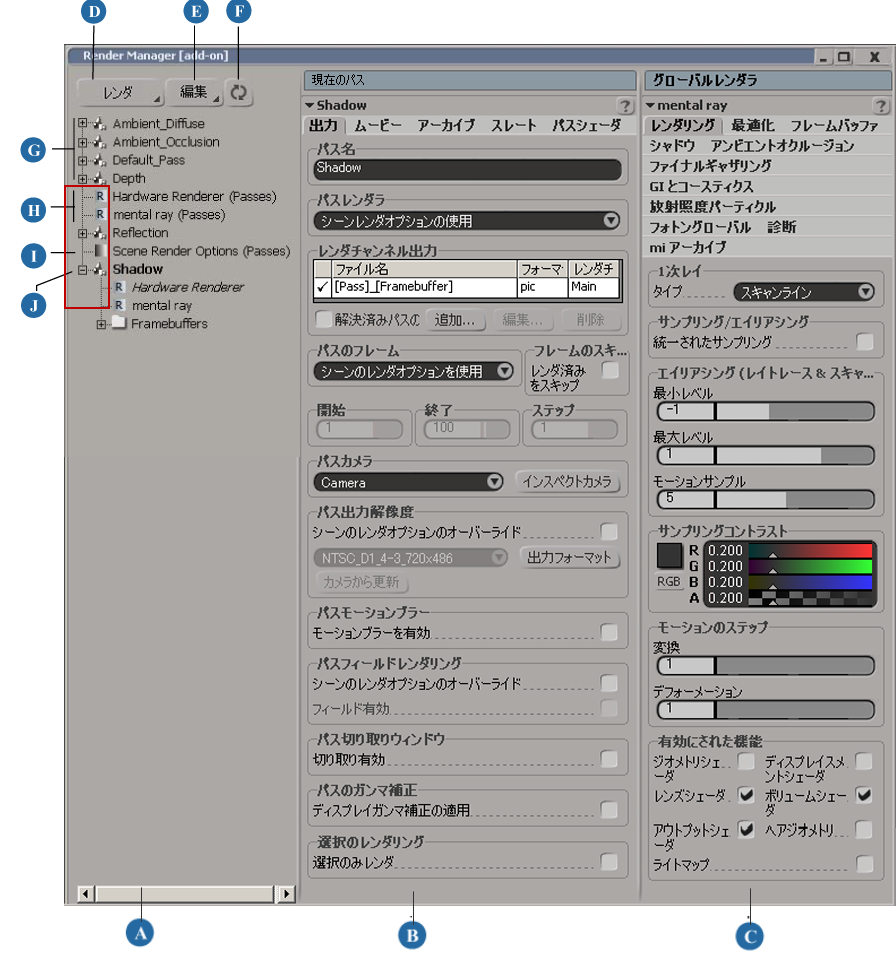Open the 編集 menu button

pyautogui.click(x=194, y=92)
